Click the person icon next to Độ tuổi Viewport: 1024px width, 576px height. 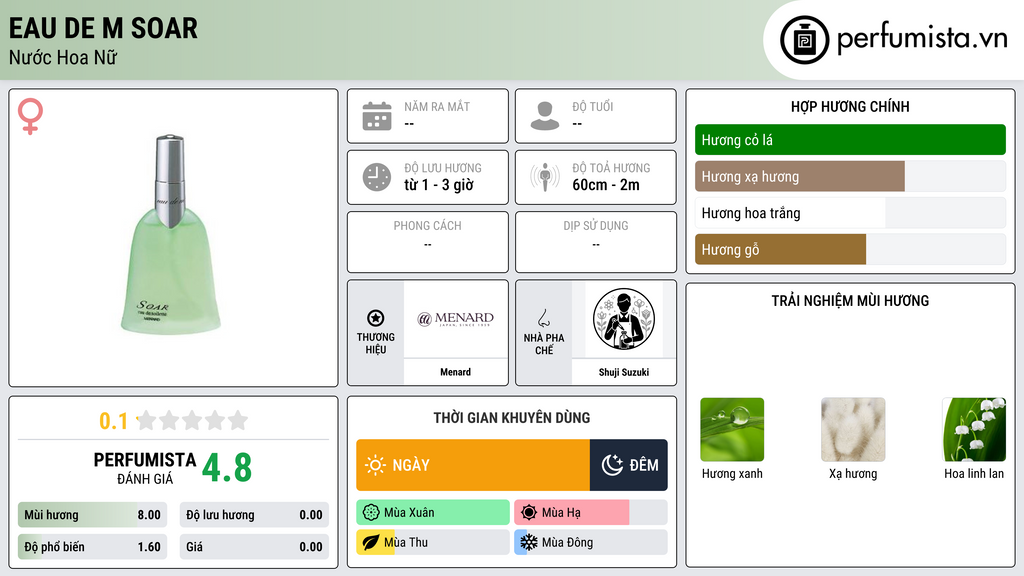tap(545, 116)
